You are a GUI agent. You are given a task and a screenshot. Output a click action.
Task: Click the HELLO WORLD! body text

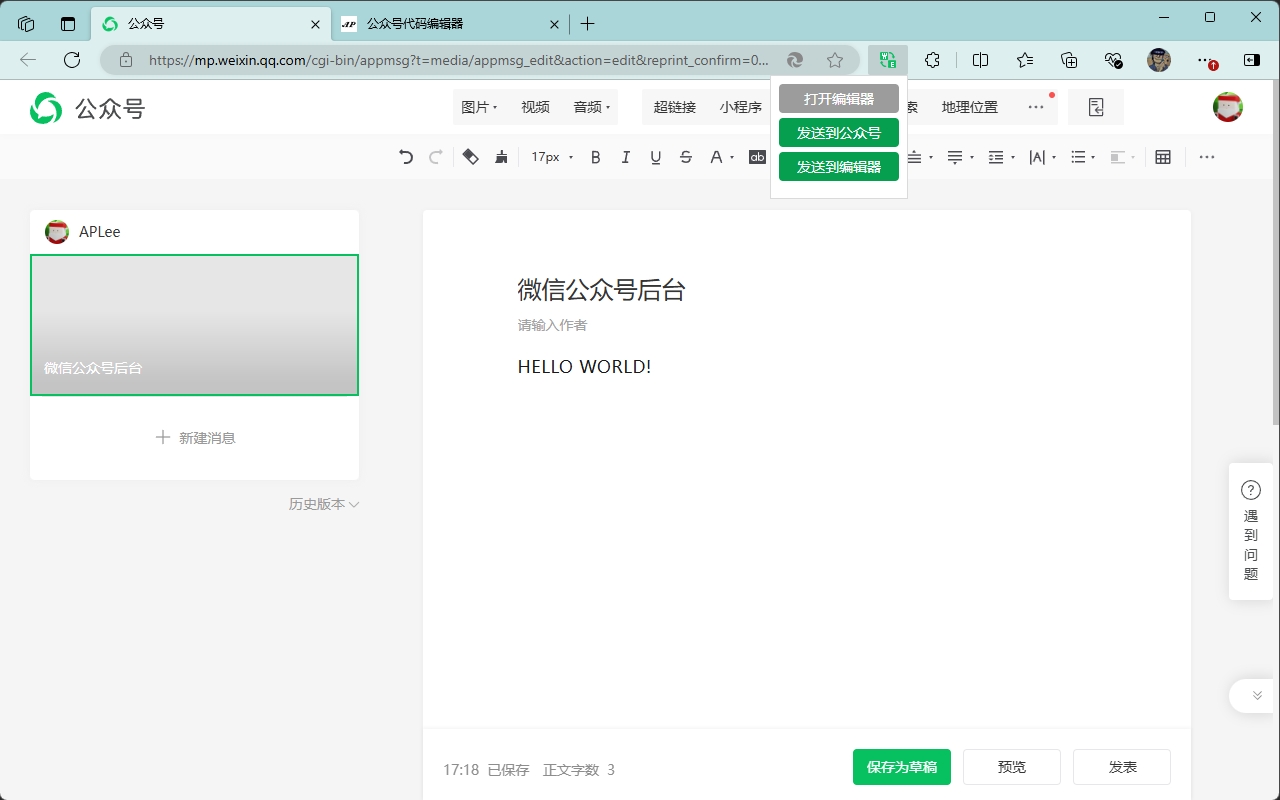[584, 367]
